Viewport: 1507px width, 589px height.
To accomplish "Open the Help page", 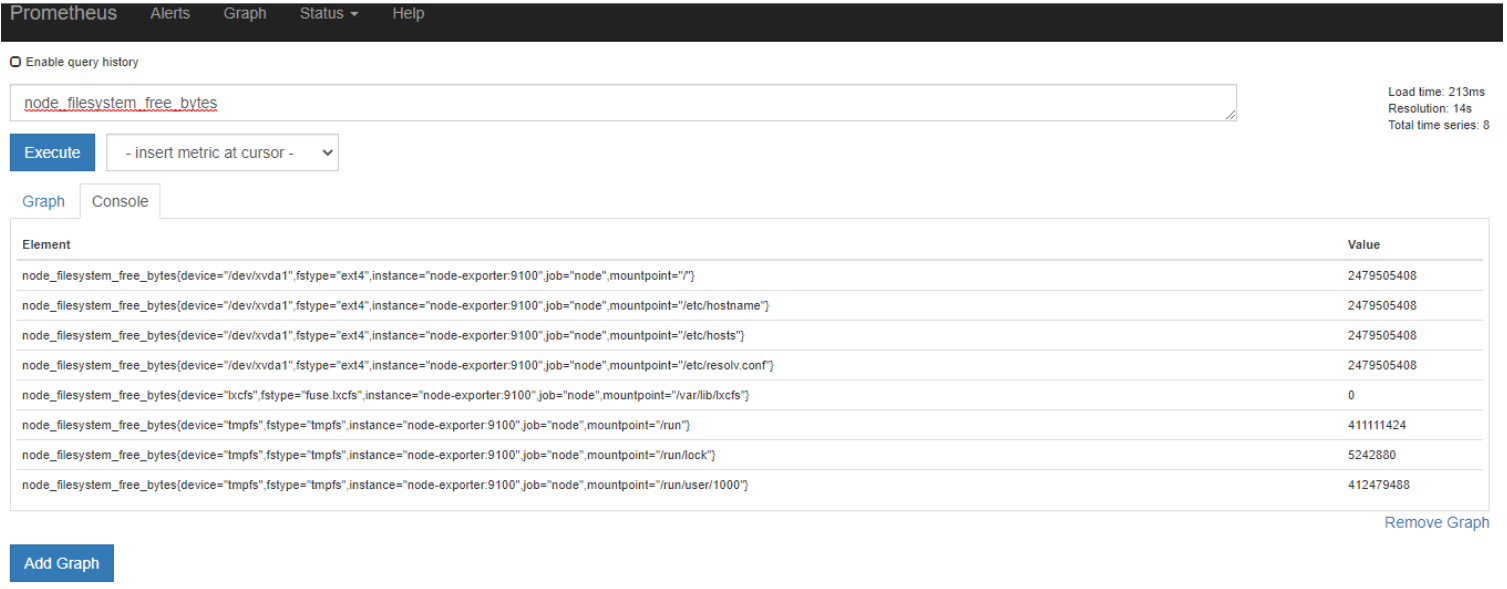I will (408, 14).
